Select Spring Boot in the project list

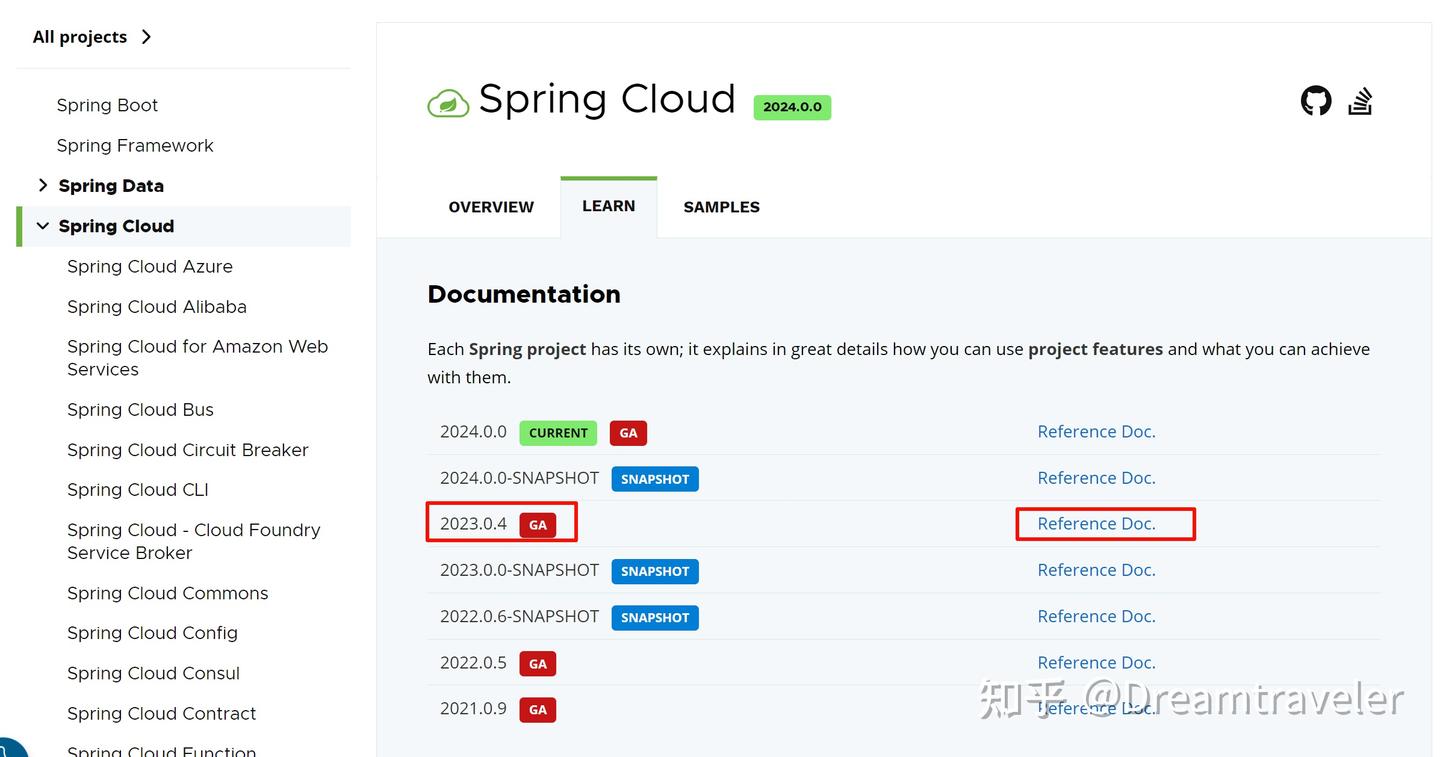coord(107,104)
